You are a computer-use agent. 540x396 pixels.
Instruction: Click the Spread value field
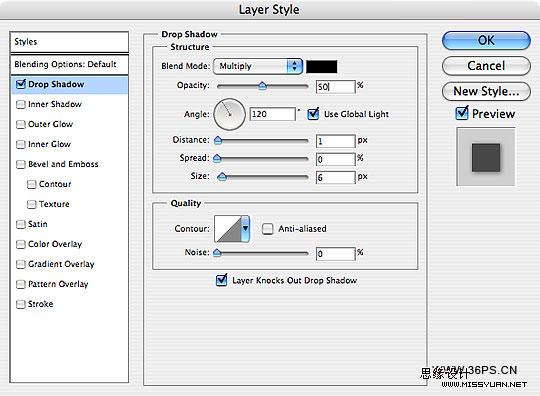pos(335,159)
